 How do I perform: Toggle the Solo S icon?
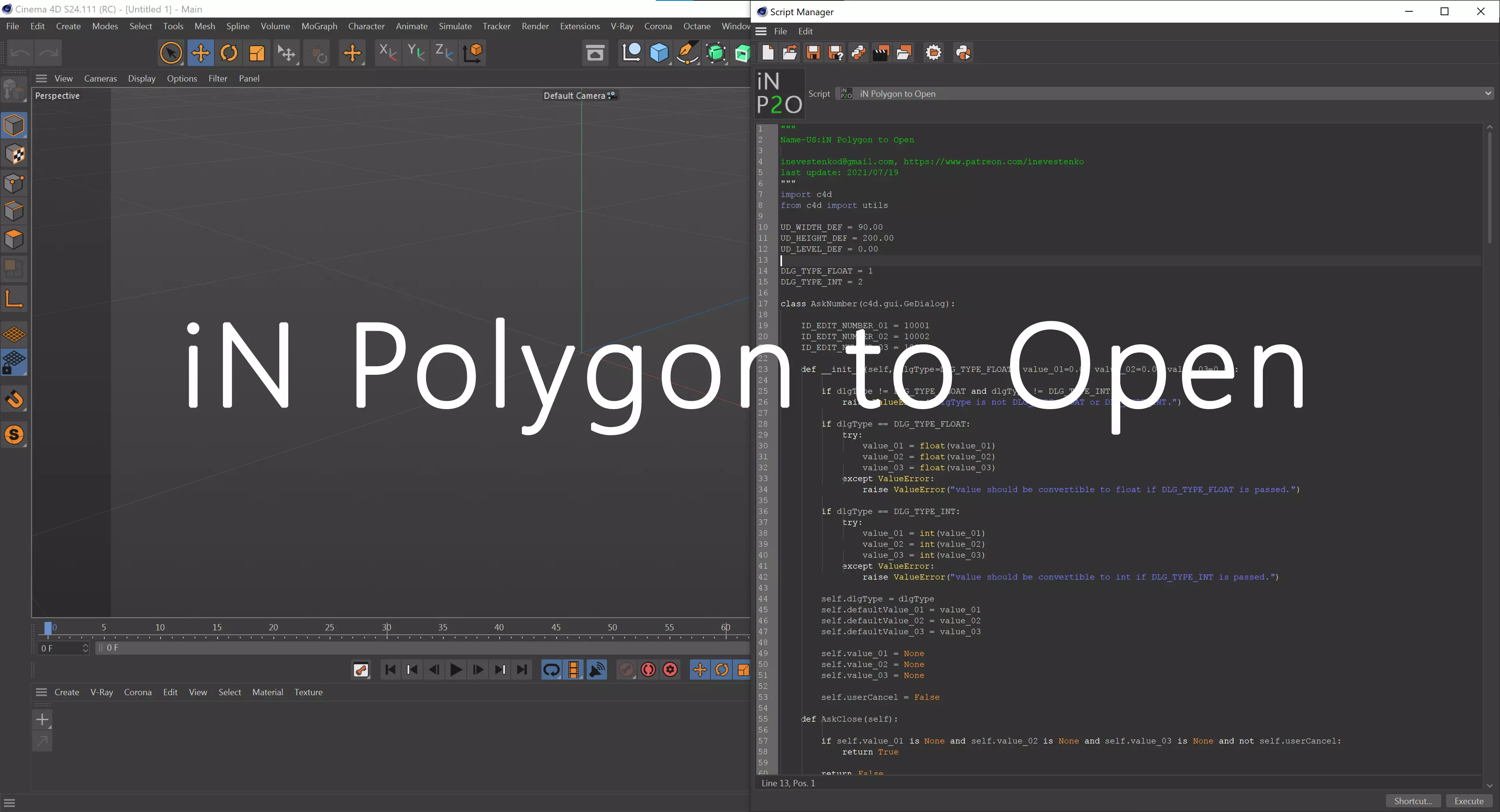point(14,435)
